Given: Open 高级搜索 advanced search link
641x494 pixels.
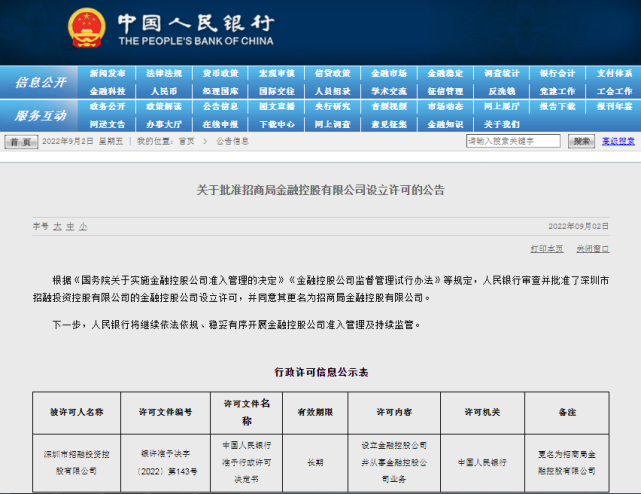Looking at the screenshot, I should (617, 142).
